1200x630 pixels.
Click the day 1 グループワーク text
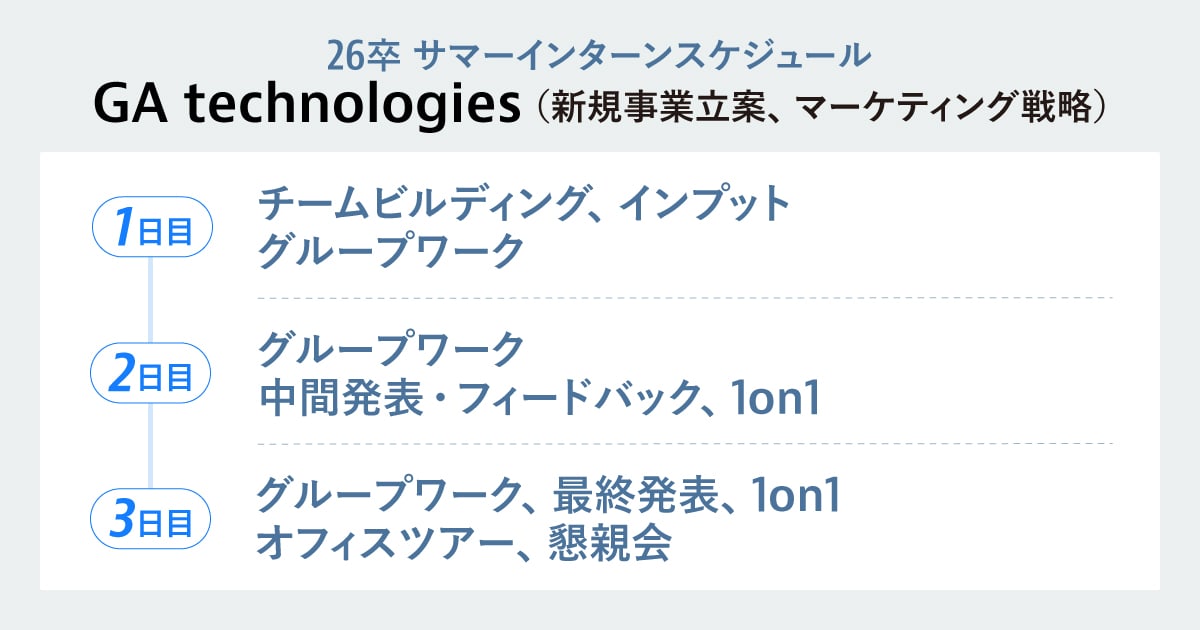pos(391,250)
